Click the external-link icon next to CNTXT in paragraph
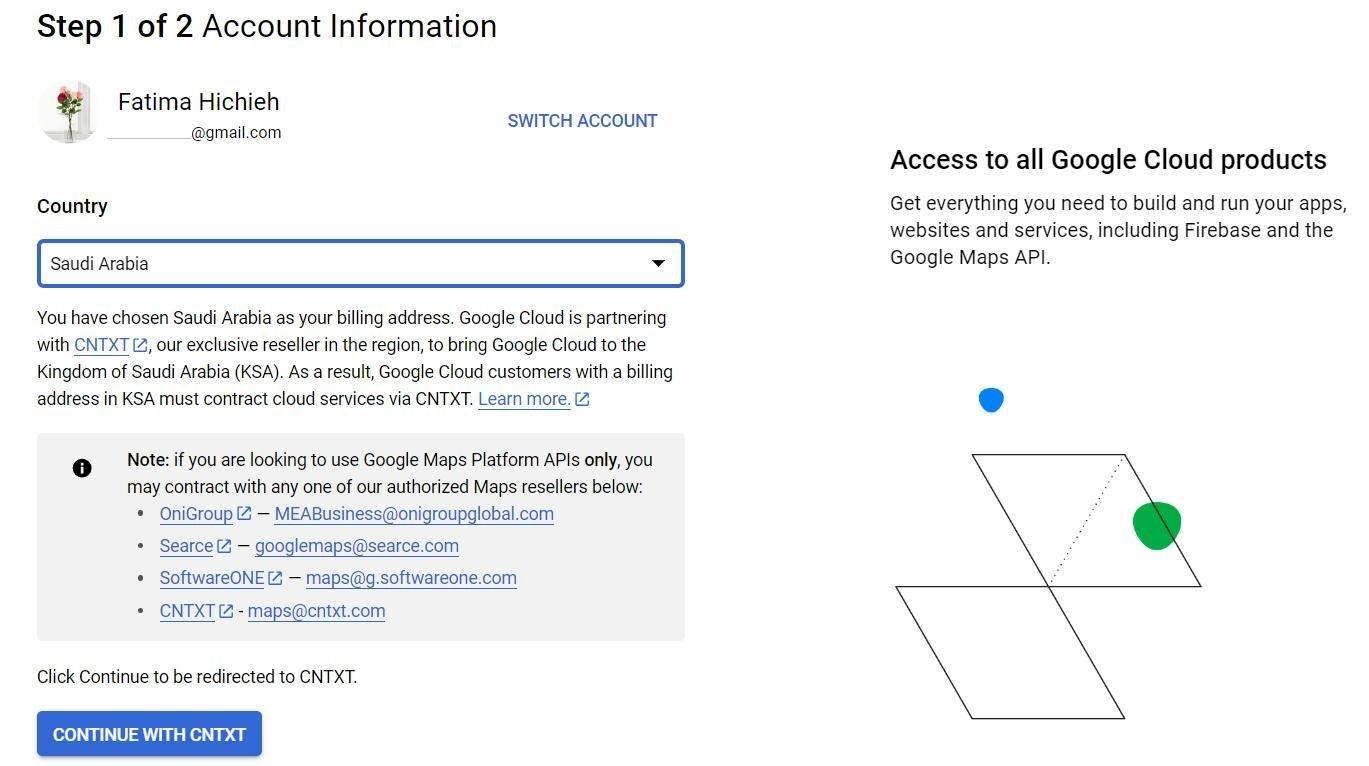 (x=141, y=345)
